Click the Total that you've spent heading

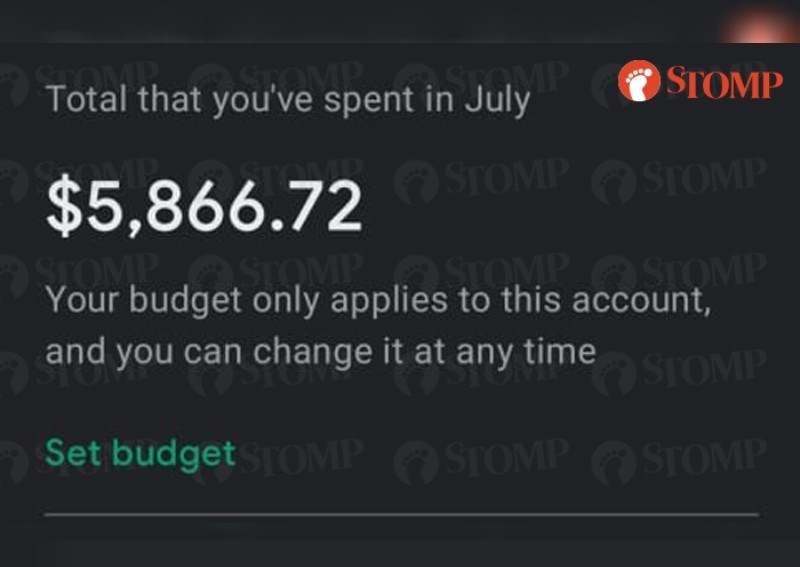(288, 100)
